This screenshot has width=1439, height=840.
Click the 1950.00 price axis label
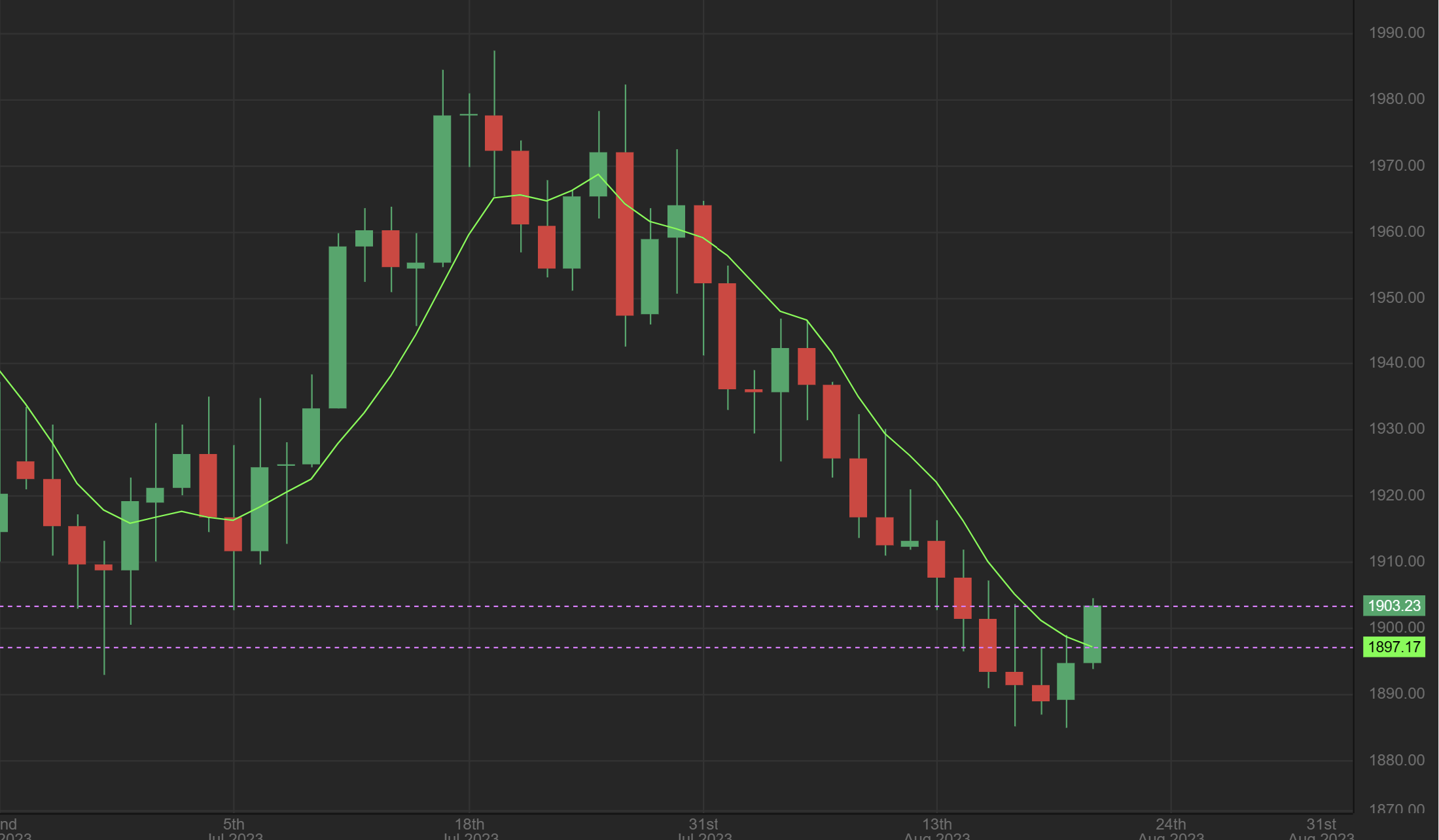coord(1396,298)
